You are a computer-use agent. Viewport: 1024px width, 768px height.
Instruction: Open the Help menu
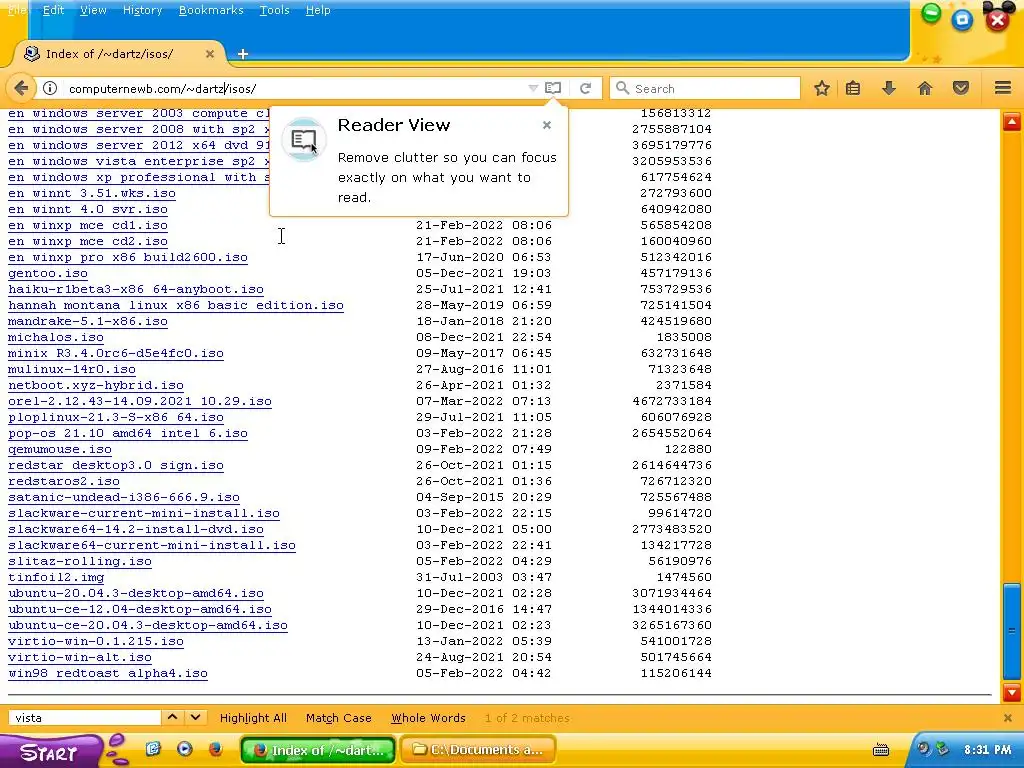click(318, 10)
